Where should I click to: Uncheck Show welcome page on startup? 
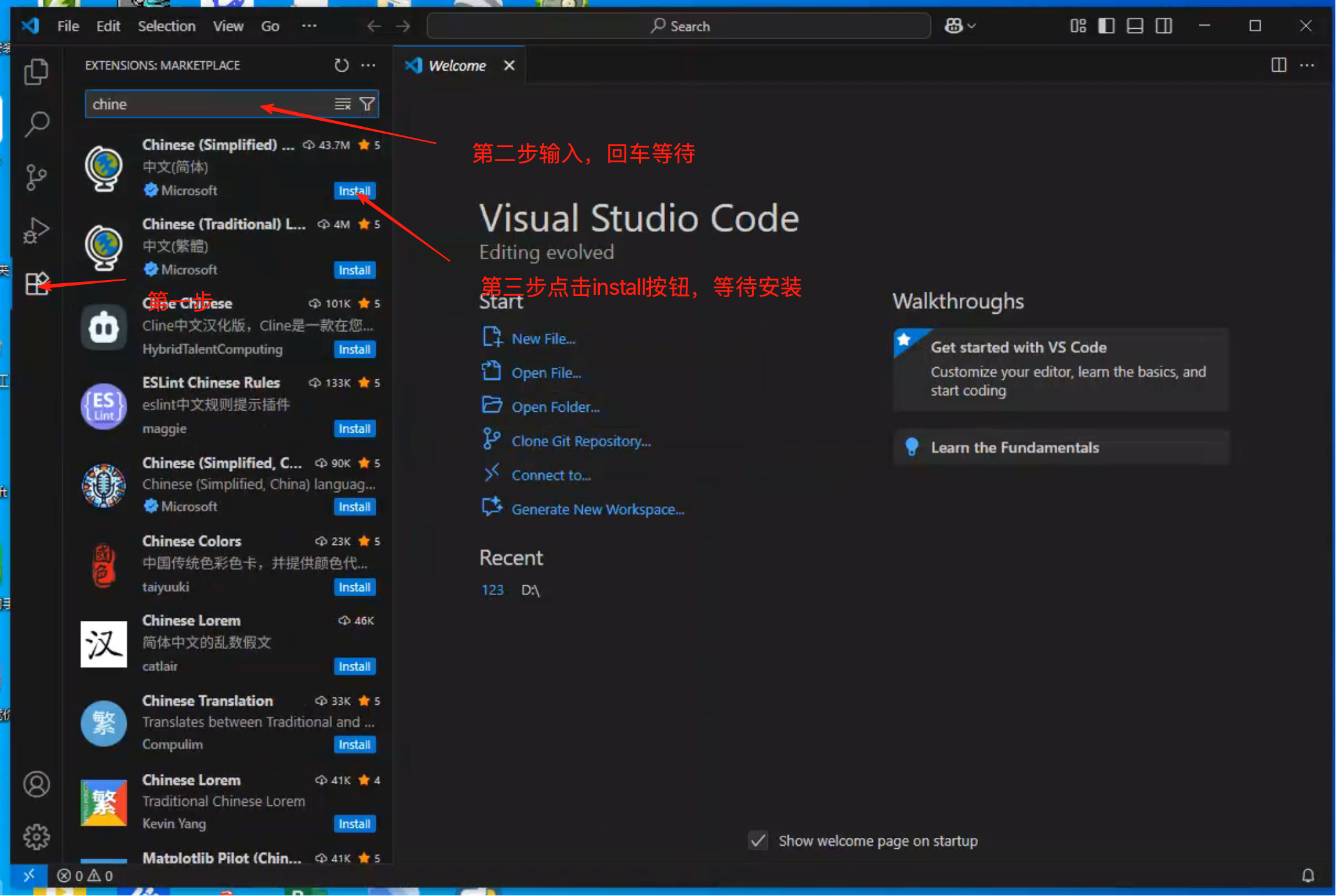[x=758, y=840]
